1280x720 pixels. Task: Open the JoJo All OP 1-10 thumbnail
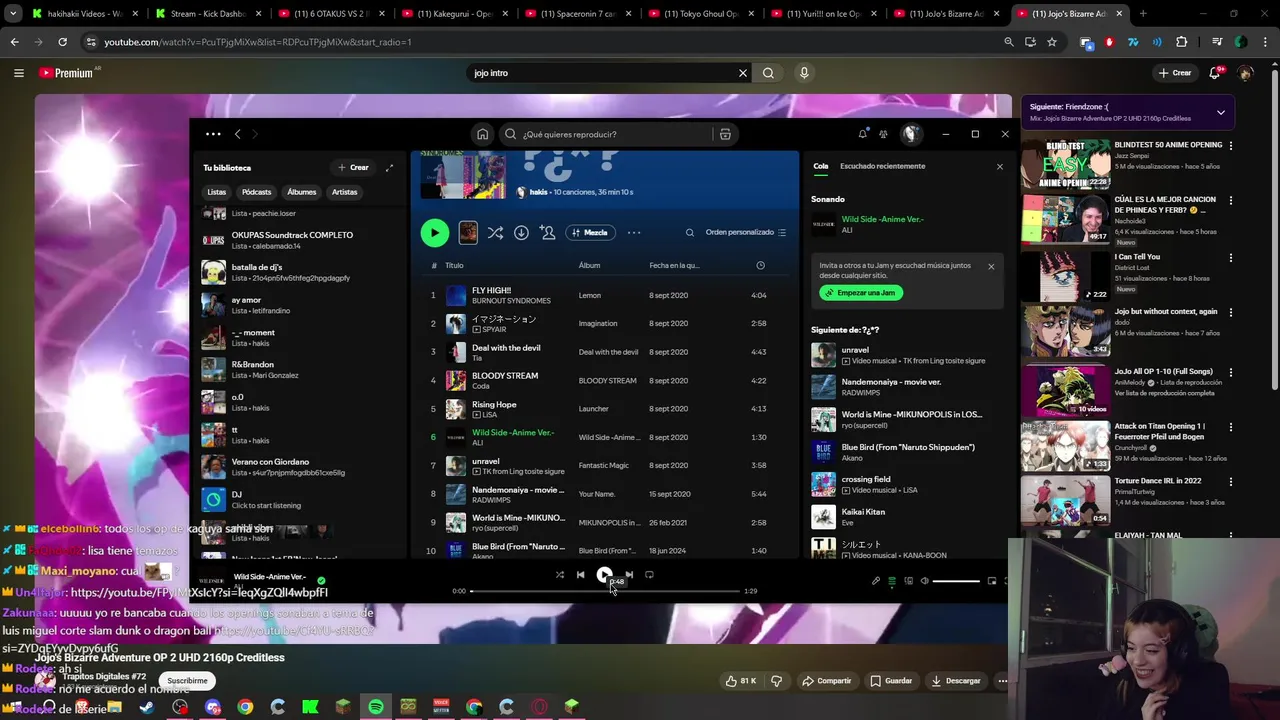point(1065,389)
